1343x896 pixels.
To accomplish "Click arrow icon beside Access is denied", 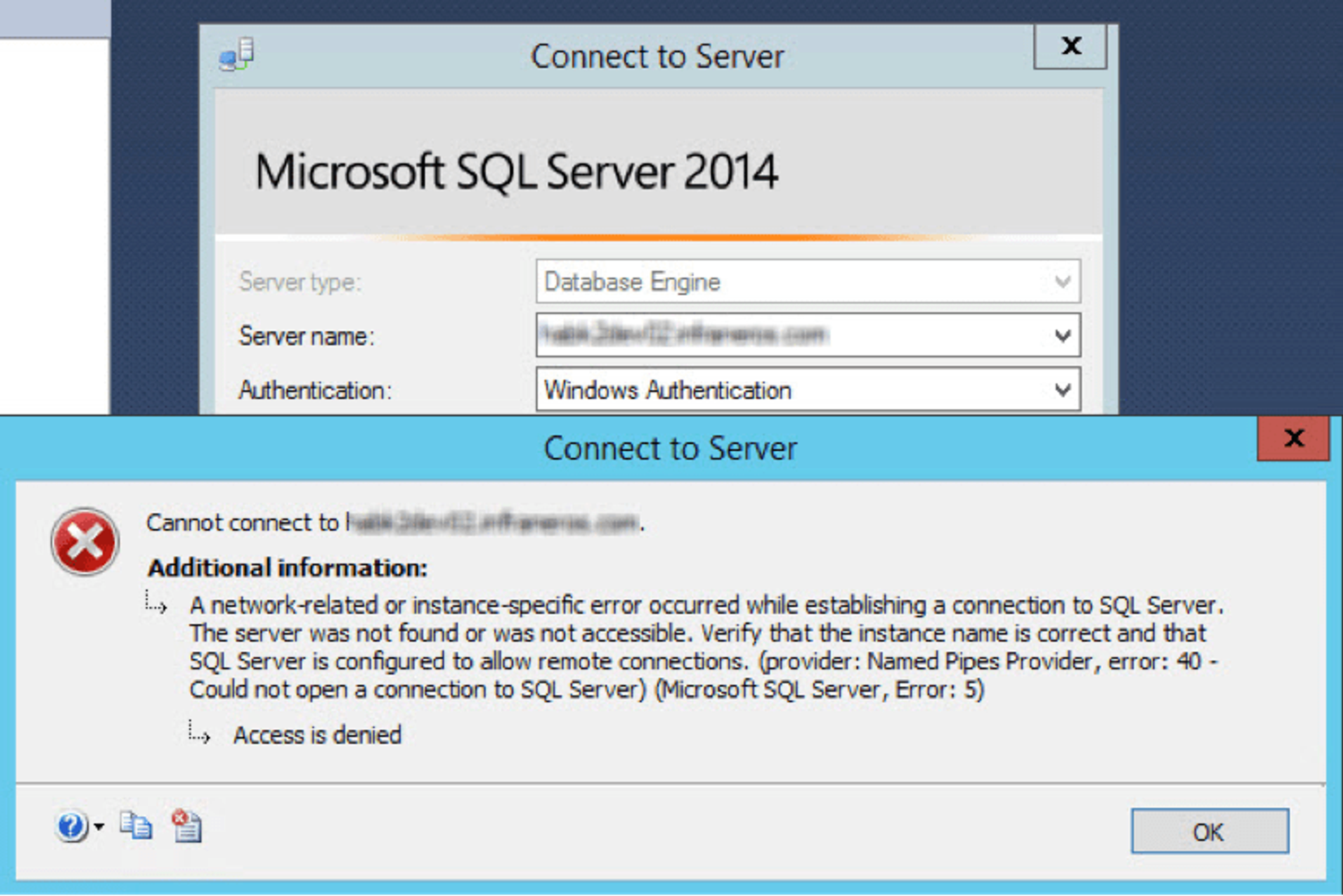I will click(199, 733).
